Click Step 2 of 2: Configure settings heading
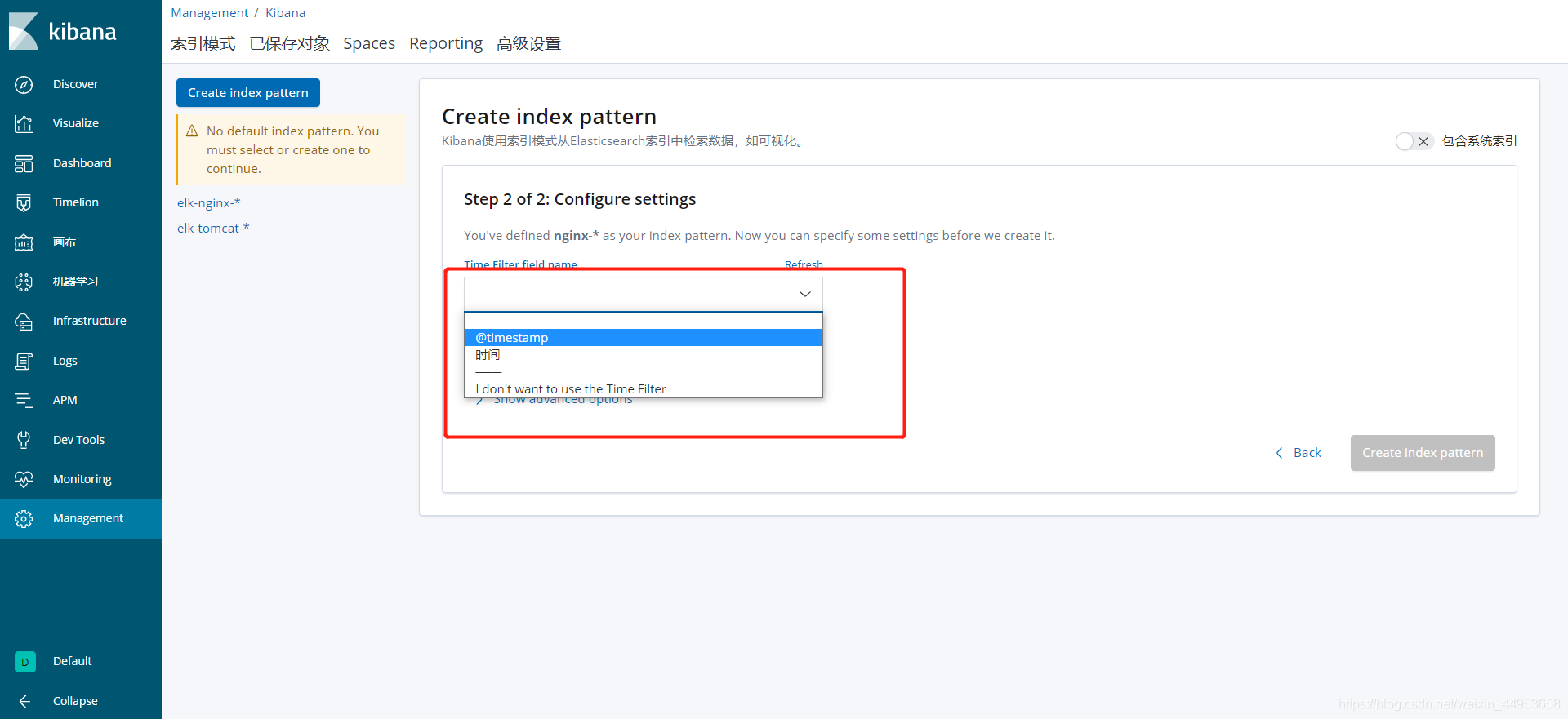1568x719 pixels. [x=580, y=199]
